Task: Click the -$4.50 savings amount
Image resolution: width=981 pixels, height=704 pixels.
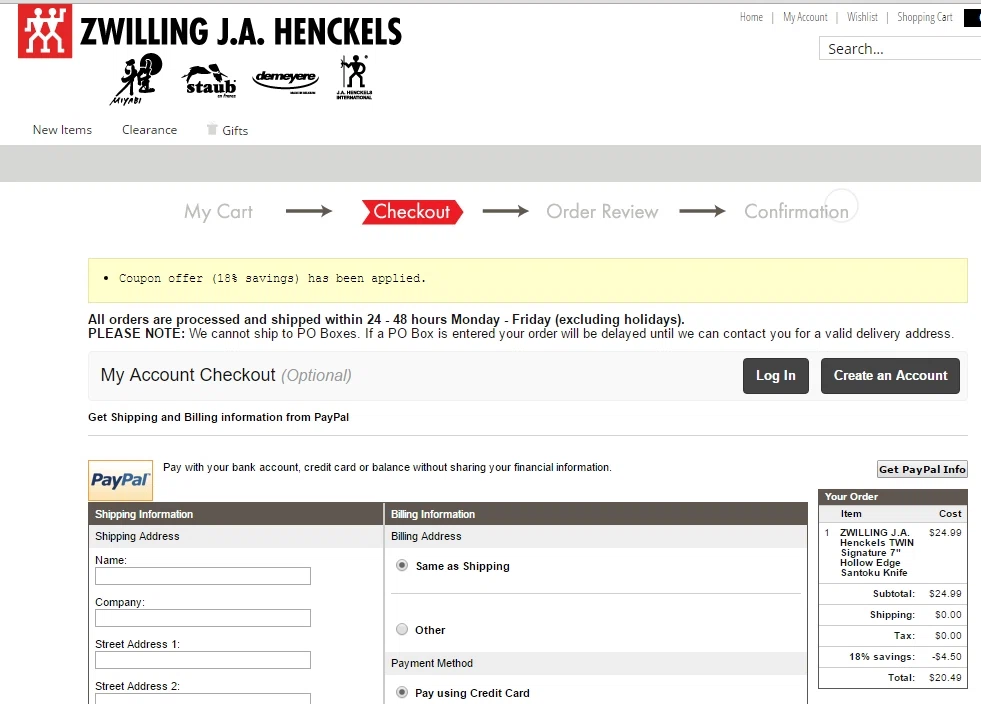Action: (947, 656)
